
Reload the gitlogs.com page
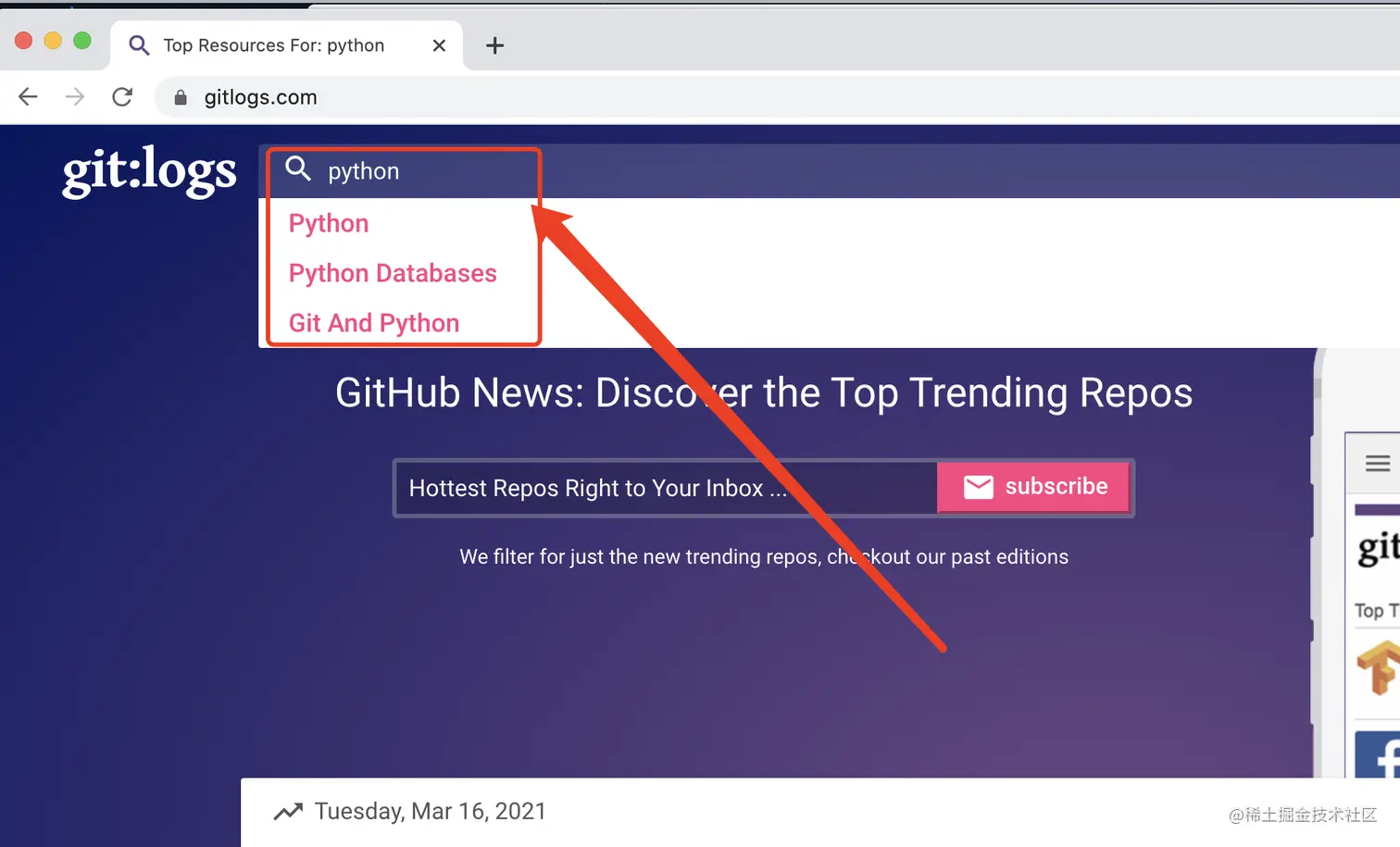(x=122, y=96)
